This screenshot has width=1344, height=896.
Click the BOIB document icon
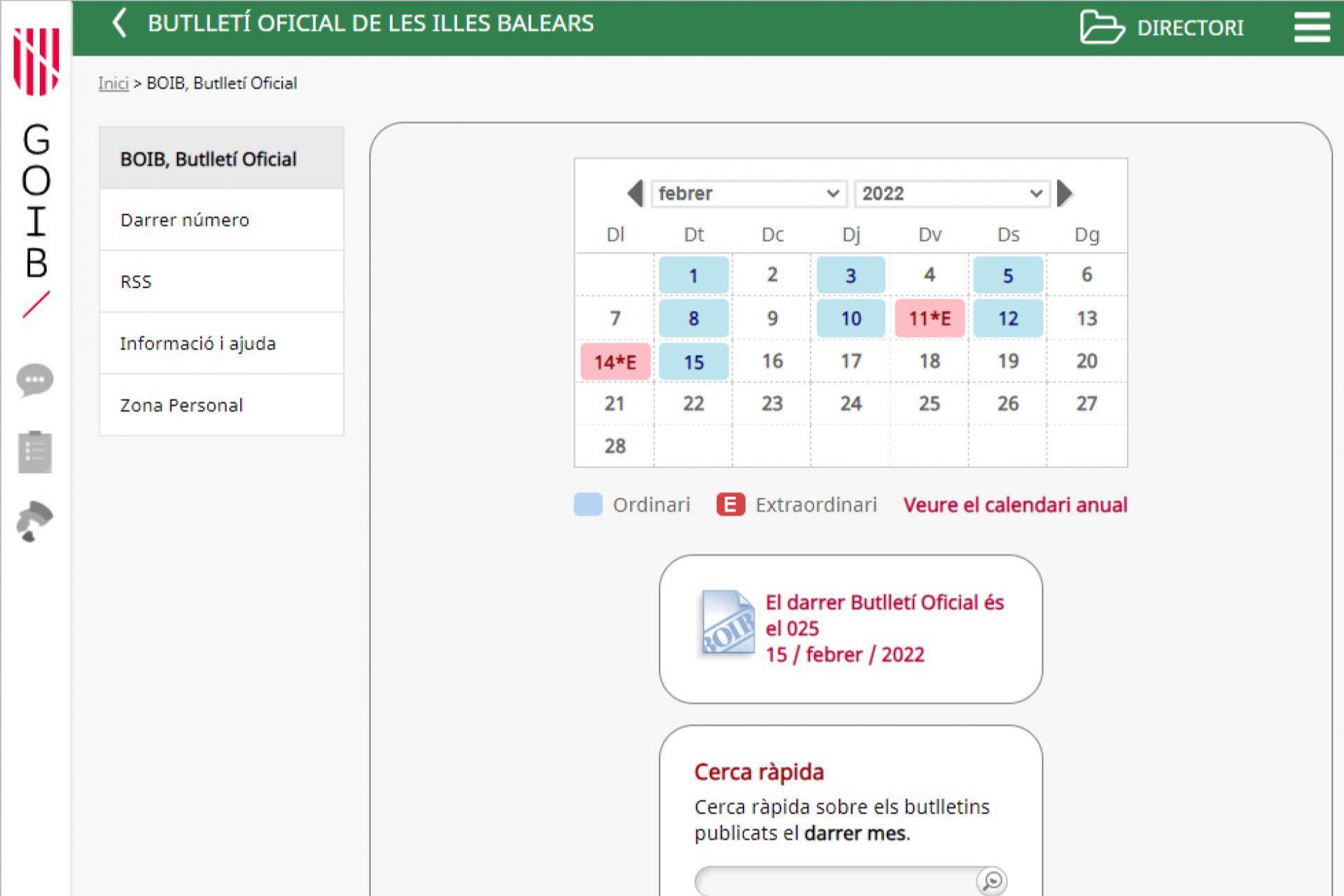point(728,623)
